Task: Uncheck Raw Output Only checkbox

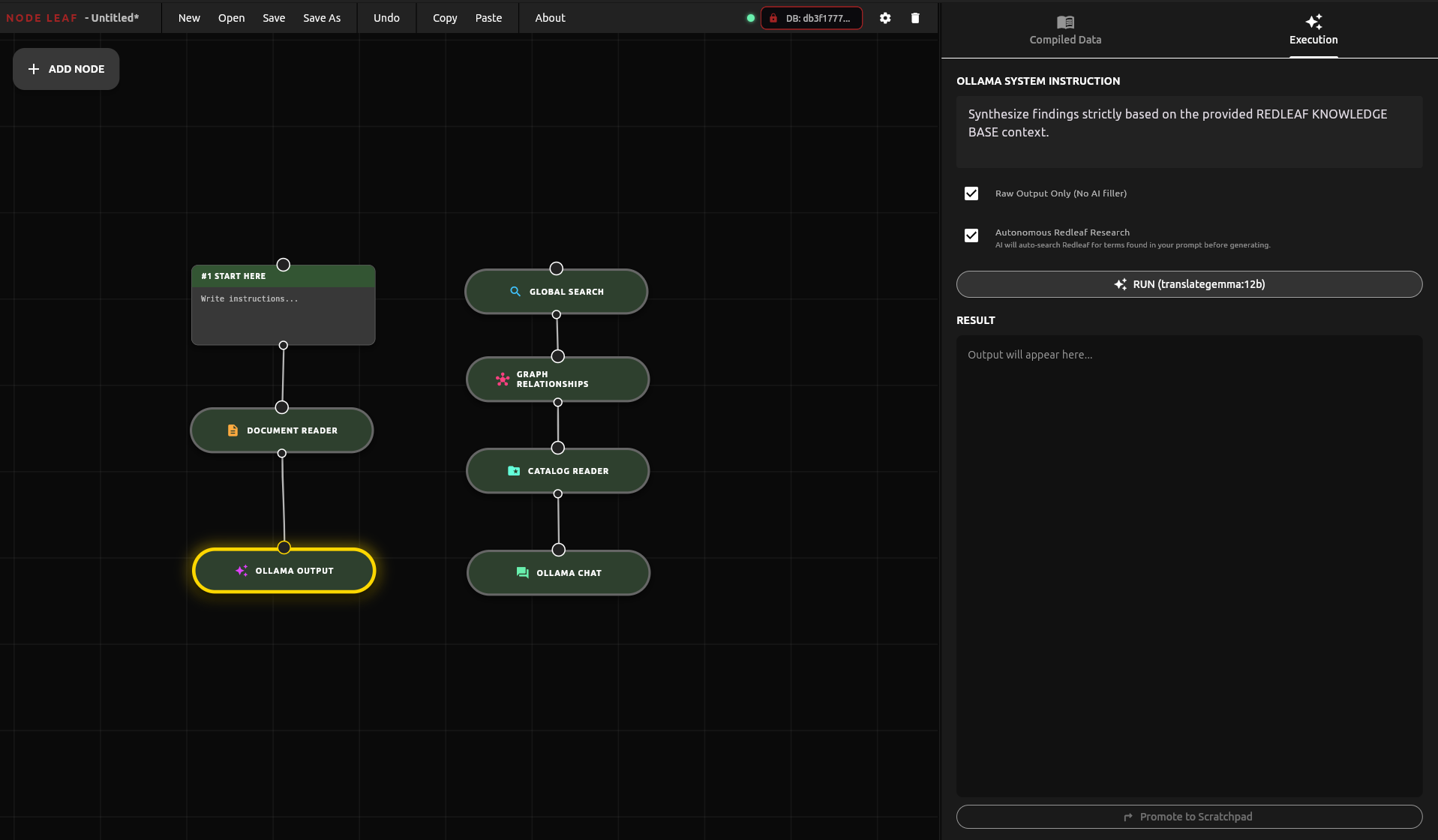Action: 971,193
